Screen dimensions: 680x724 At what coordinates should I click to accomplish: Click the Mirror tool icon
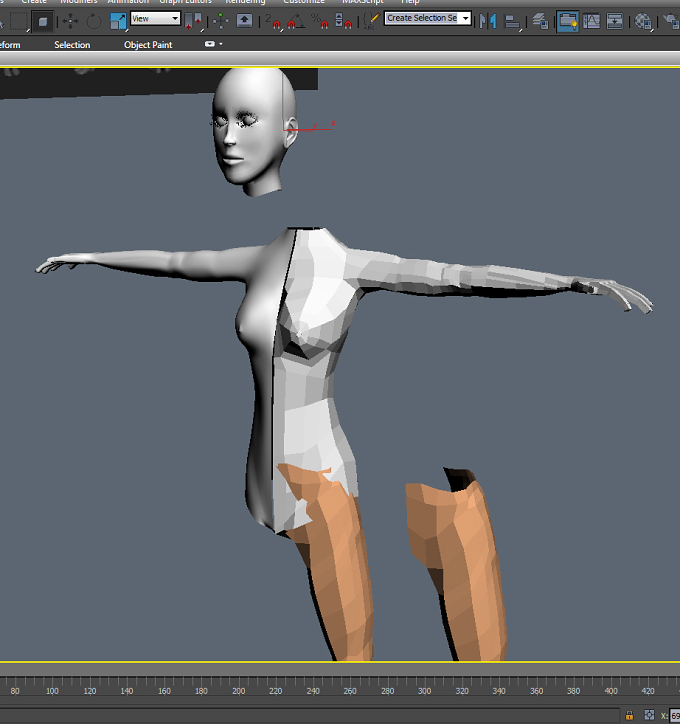[x=488, y=21]
